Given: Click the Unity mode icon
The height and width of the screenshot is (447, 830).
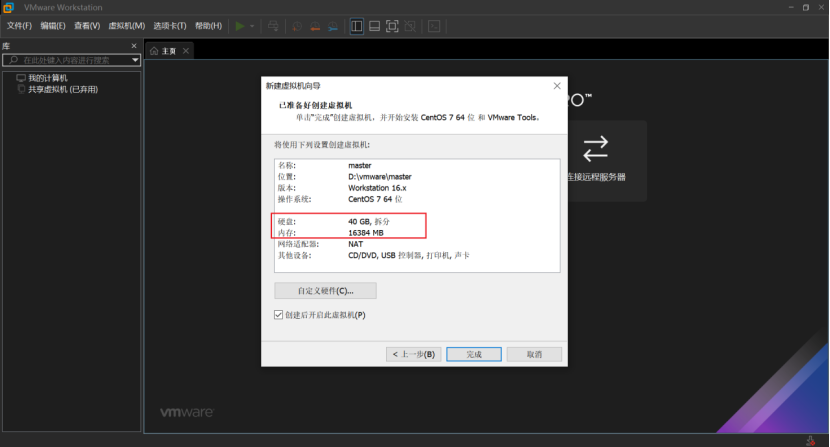Looking at the screenshot, I should point(410,26).
